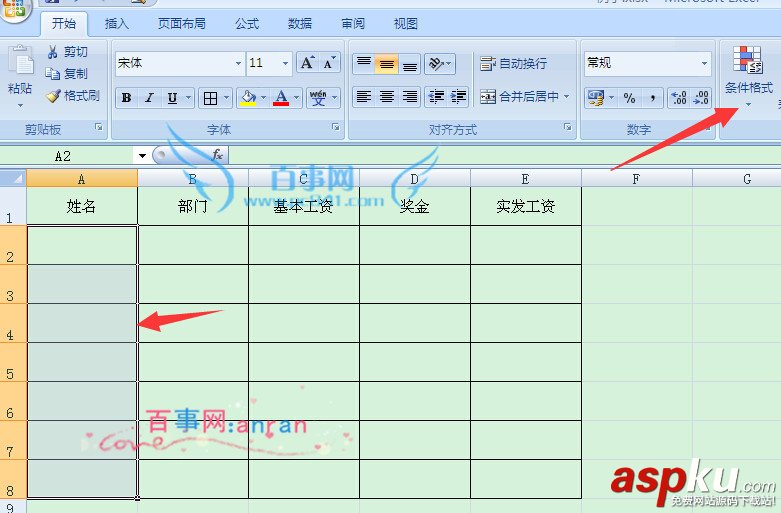The width and height of the screenshot is (781, 513).
Task: Open text orientation options
Action: tap(440, 63)
